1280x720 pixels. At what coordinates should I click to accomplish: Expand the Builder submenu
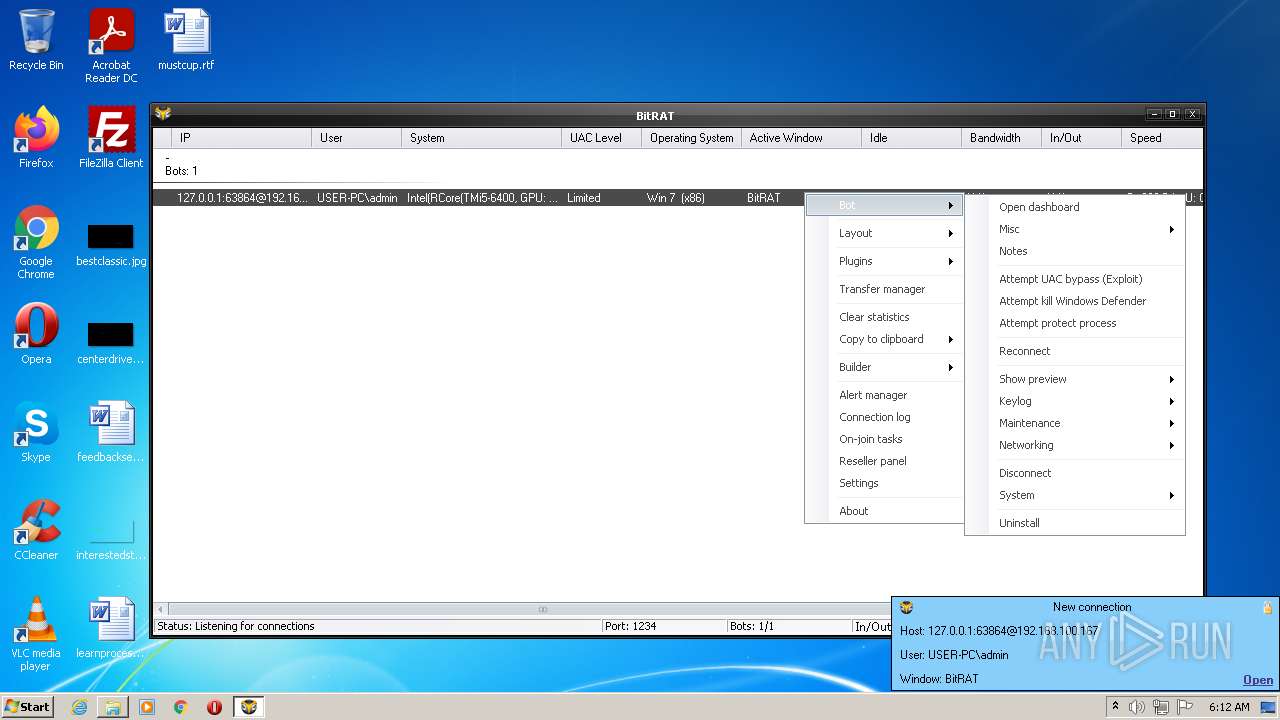(x=884, y=367)
